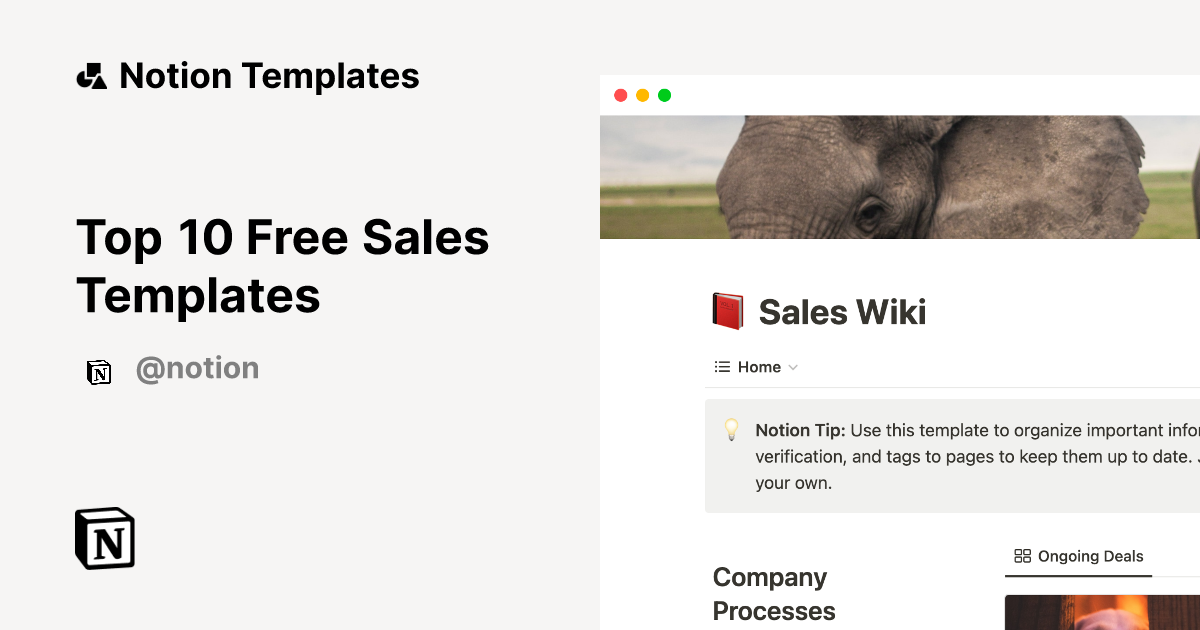Image resolution: width=1200 pixels, height=630 pixels.
Task: Expand the chevron next to Home
Action: (x=794, y=367)
